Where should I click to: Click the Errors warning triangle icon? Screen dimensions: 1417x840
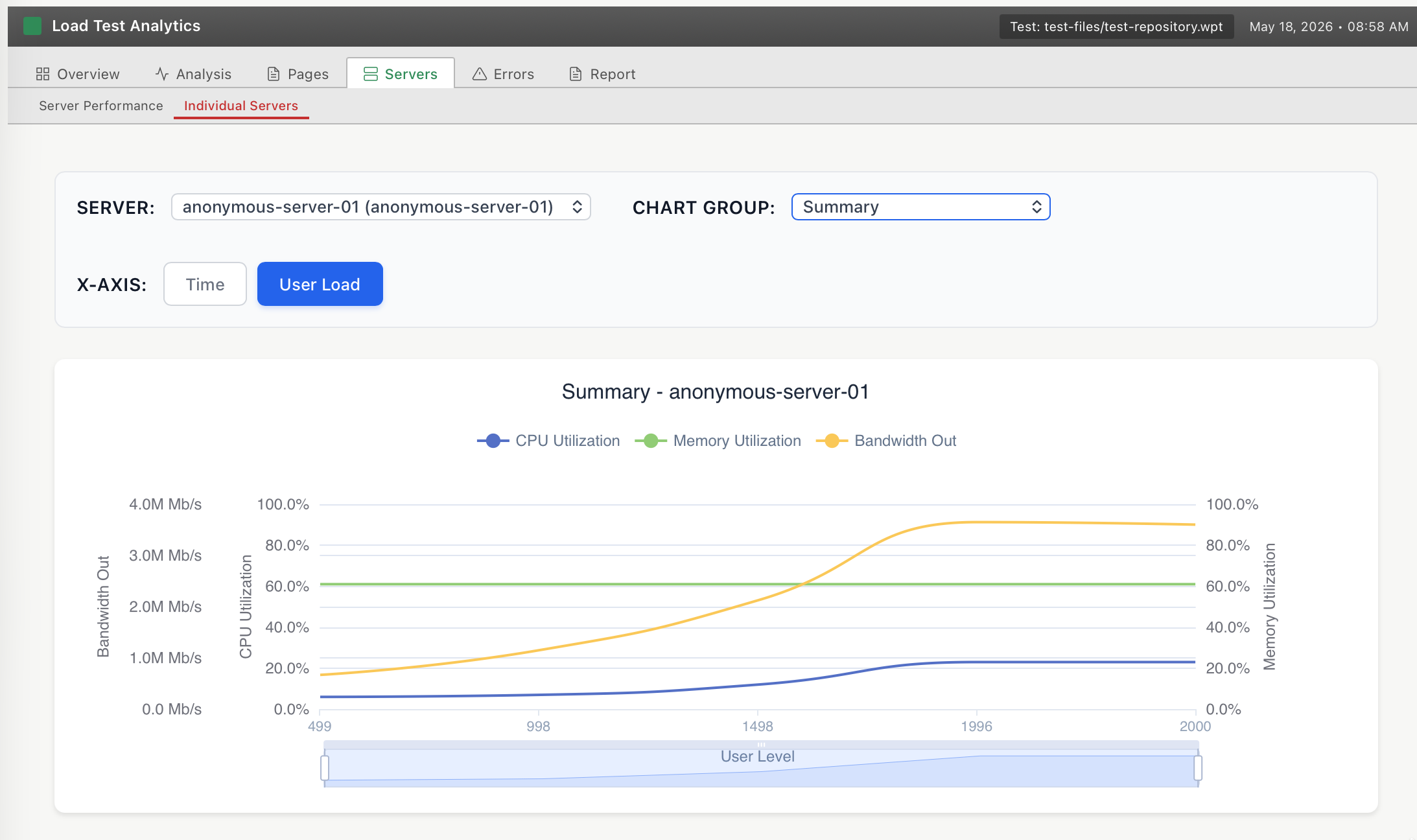point(480,74)
